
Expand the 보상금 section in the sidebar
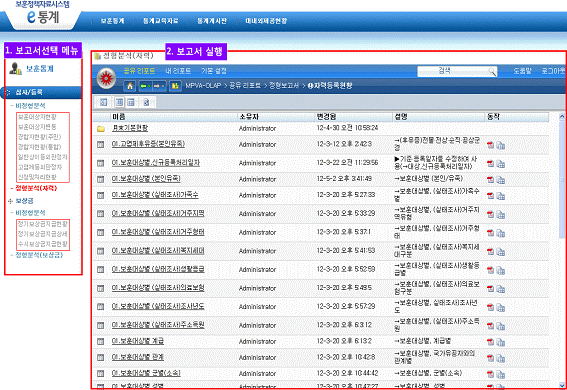(x=10, y=201)
